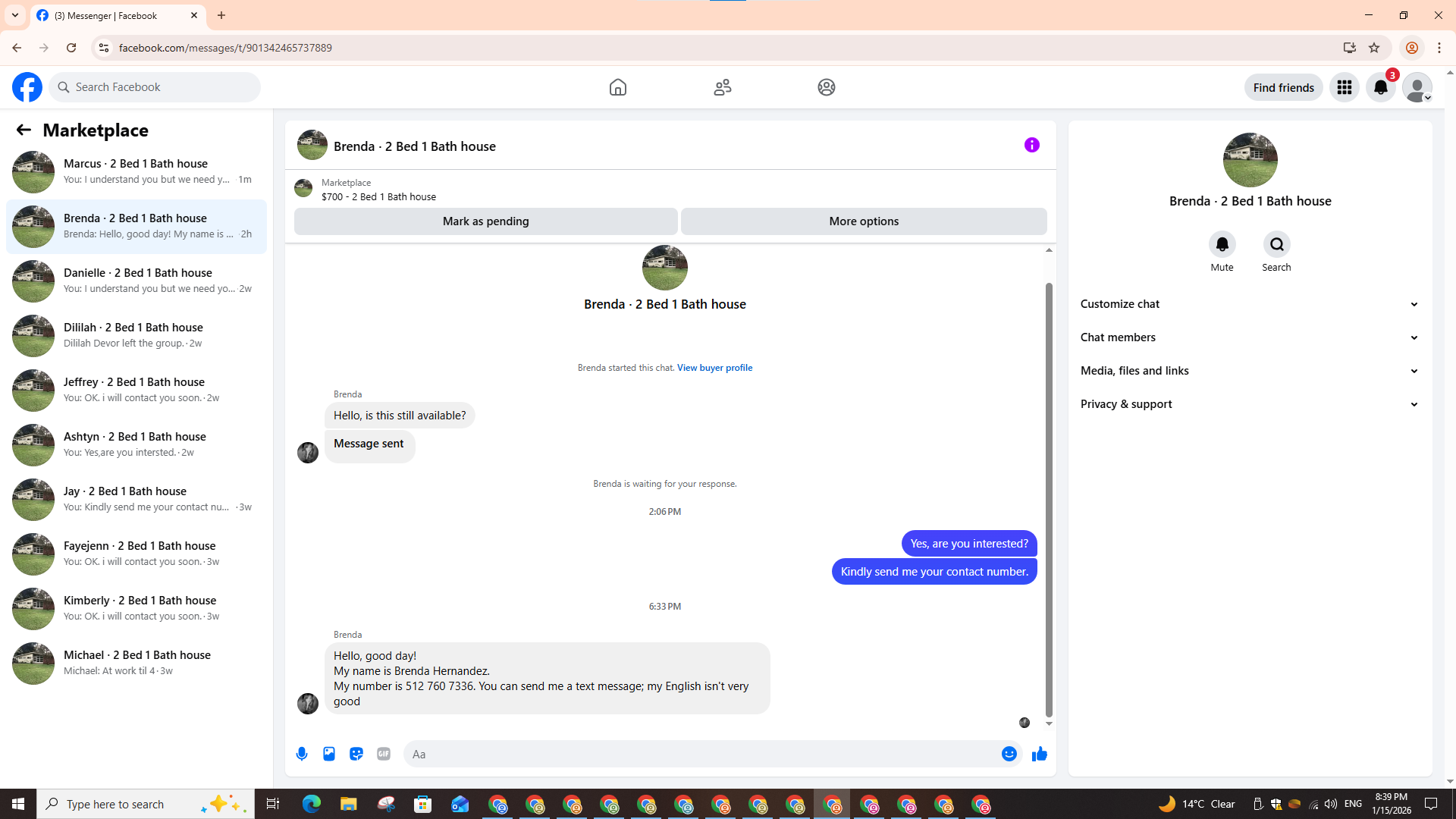Viewport: 1456px width, 819px height.
Task: Open the sticker picker icon
Action: (x=356, y=754)
